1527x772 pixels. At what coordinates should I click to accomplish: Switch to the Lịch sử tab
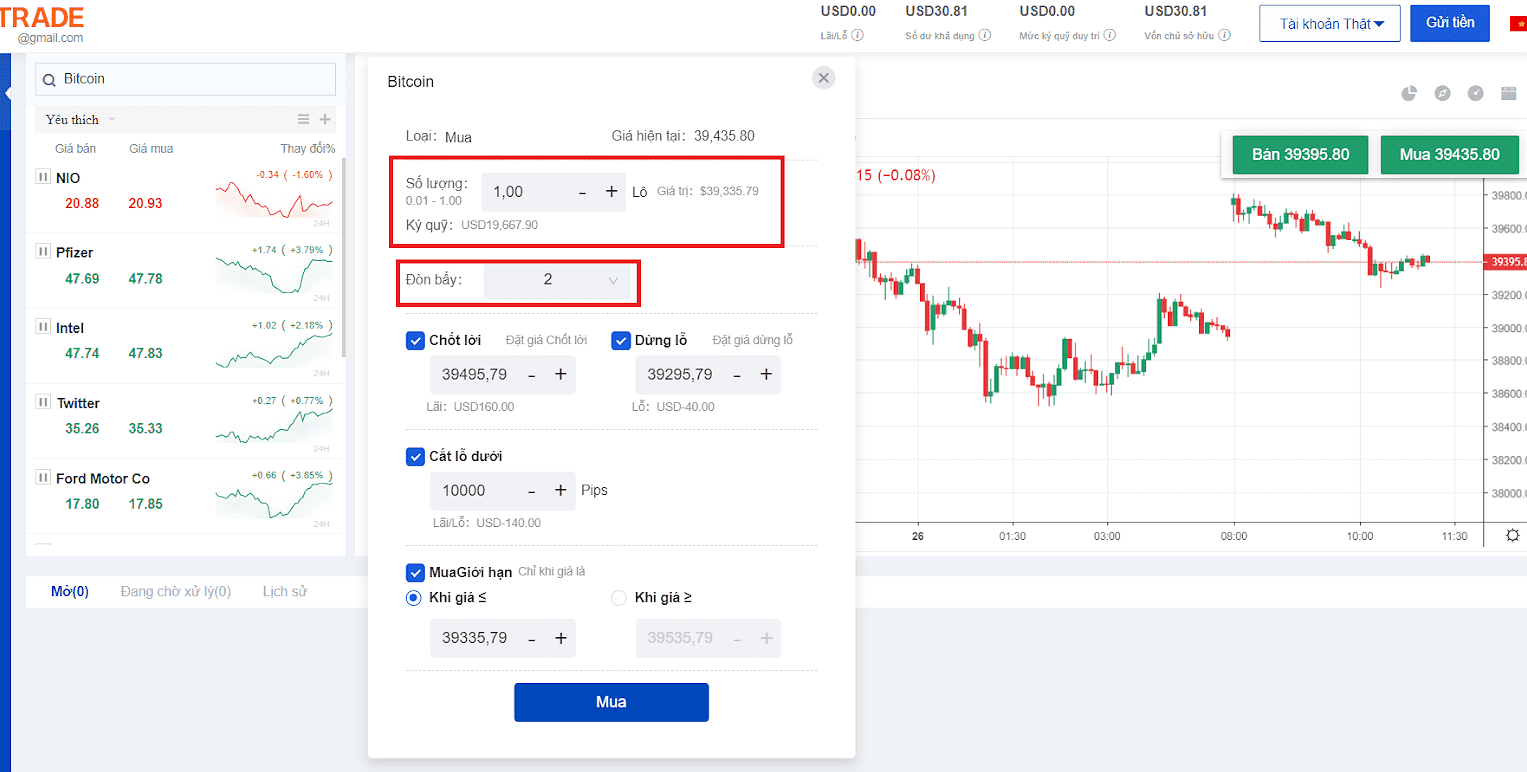click(284, 591)
